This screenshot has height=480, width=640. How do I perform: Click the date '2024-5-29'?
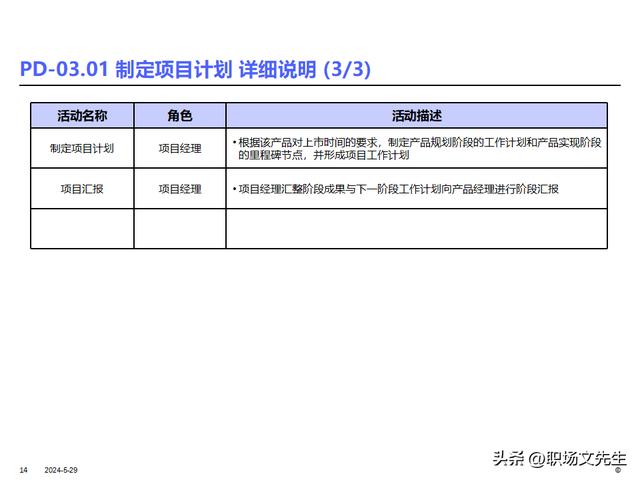[61, 470]
